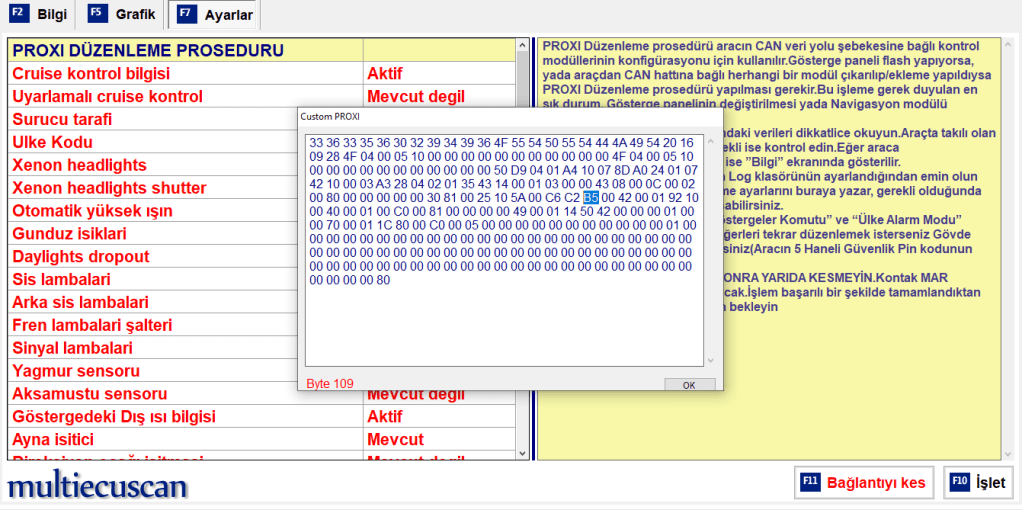Click the F10 icon on the İşlet button
Viewport: 1022px width, 510px height.
pyautogui.click(x=958, y=482)
